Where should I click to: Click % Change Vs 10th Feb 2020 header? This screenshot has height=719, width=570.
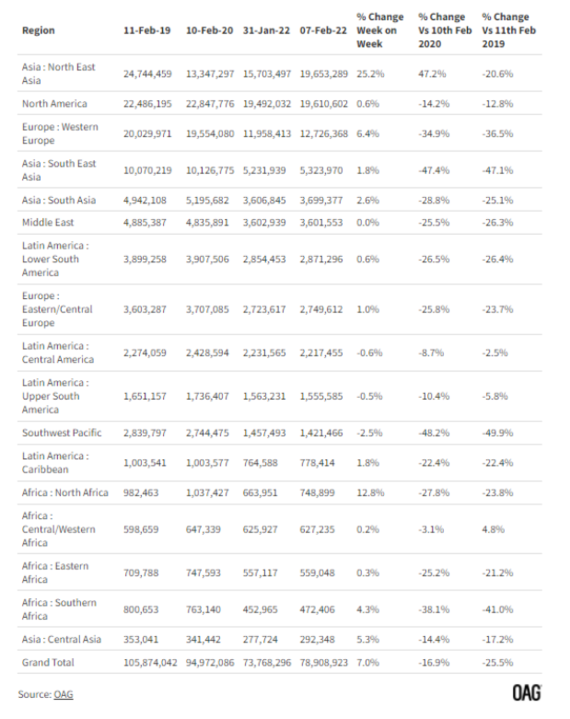(x=445, y=30)
